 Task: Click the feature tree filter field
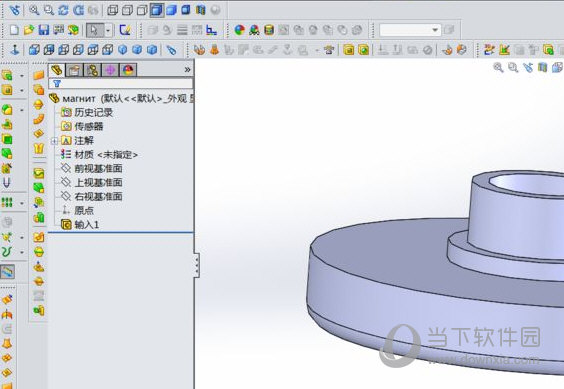(x=121, y=83)
